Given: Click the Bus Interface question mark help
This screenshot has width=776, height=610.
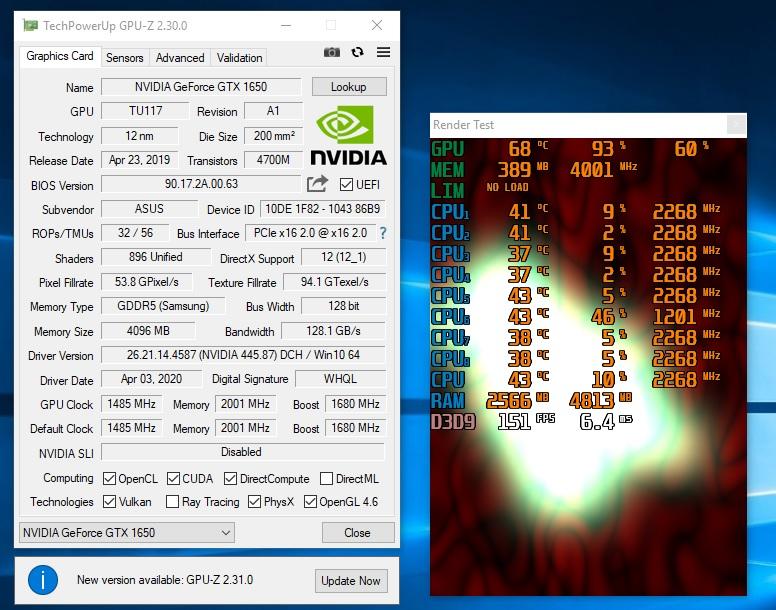Looking at the screenshot, I should click(383, 233).
